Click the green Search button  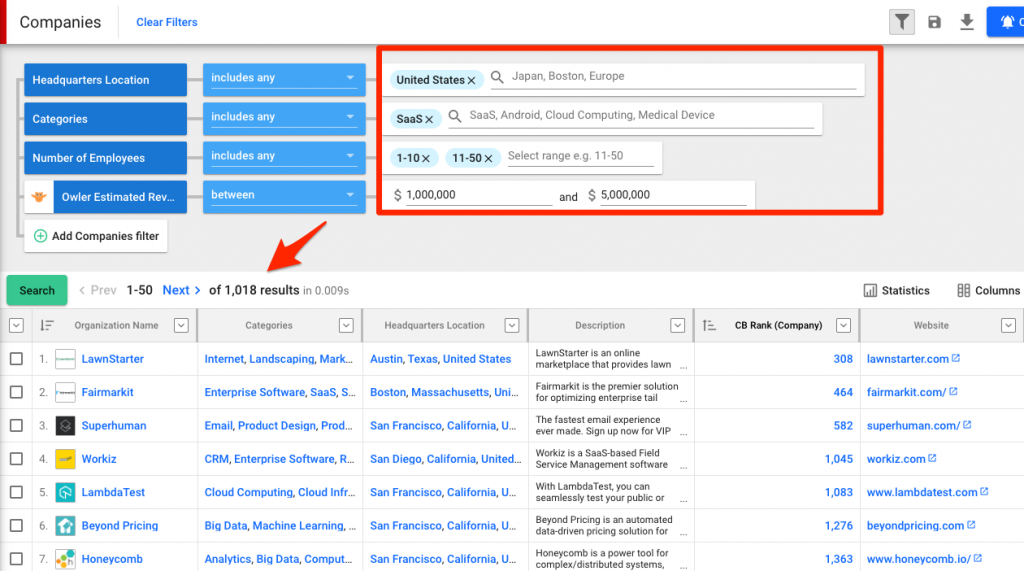tap(37, 290)
